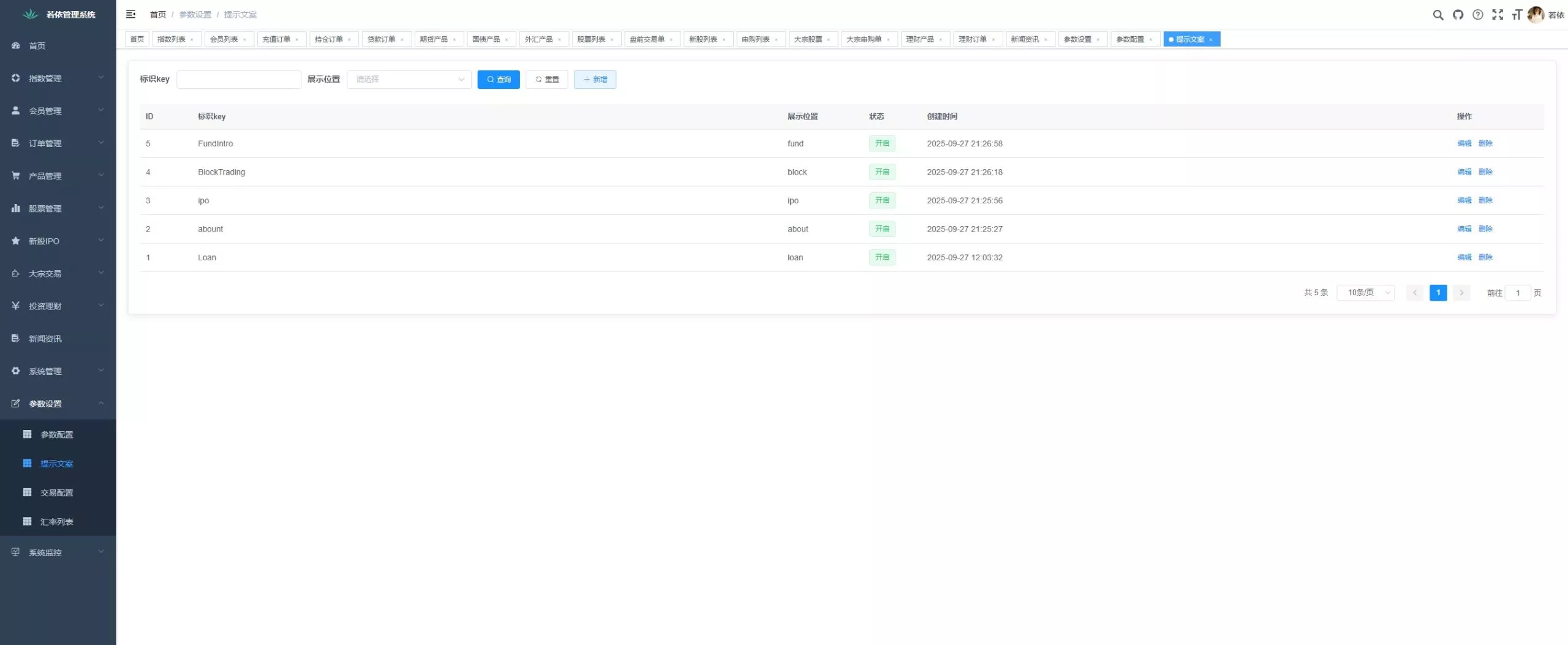Click 删除 link for Loan row
Image resolution: width=1568 pixels, height=645 pixels.
(x=1485, y=257)
